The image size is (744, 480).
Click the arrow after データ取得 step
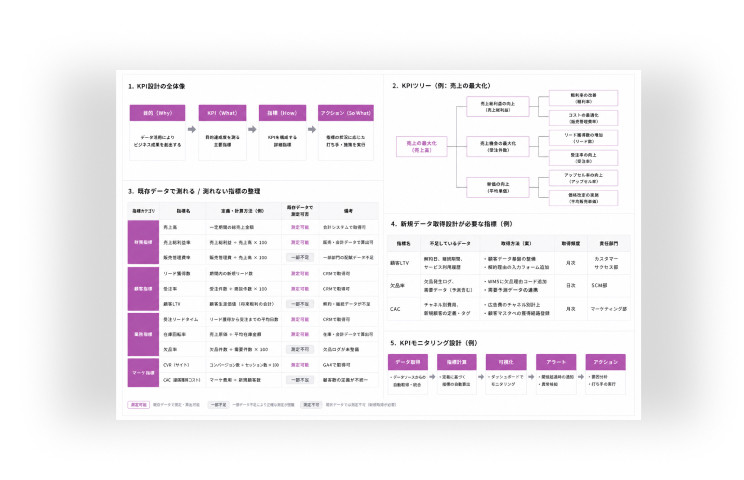coord(432,377)
